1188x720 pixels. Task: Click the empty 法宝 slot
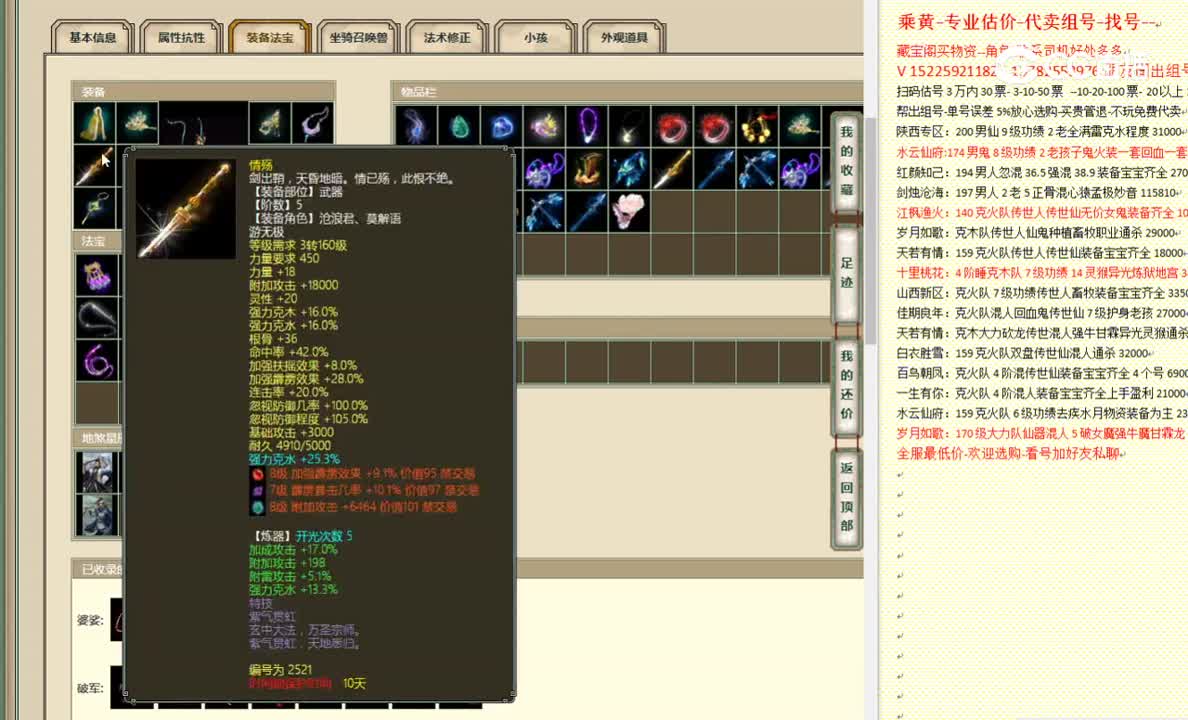click(97, 402)
